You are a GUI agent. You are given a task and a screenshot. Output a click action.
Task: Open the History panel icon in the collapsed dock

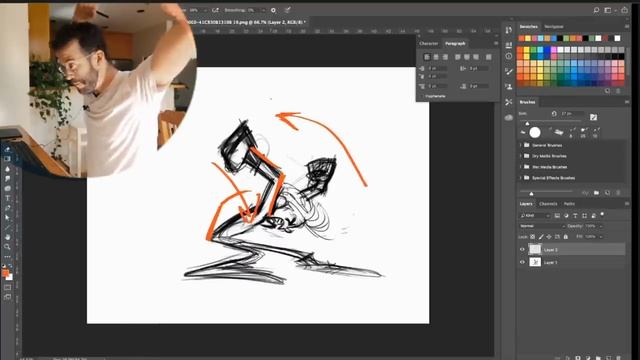point(509,30)
